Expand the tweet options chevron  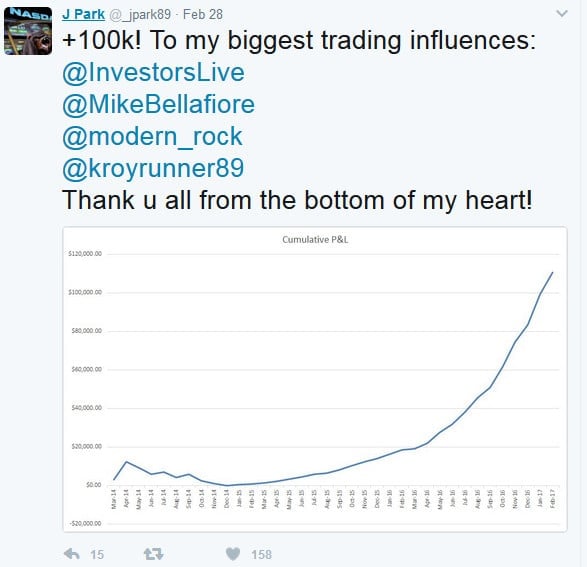click(562, 14)
